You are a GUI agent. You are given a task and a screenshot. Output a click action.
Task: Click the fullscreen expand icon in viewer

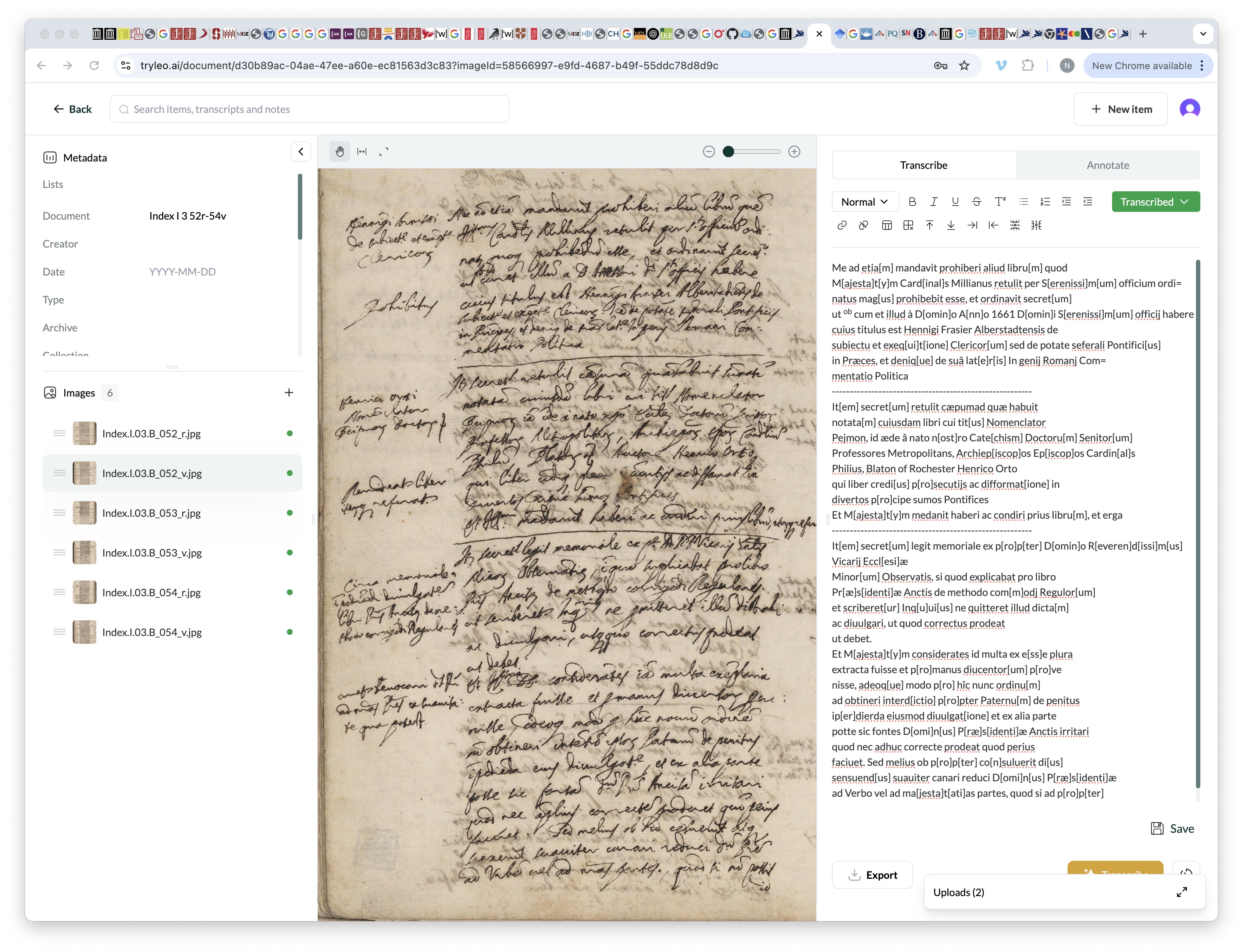pos(384,151)
